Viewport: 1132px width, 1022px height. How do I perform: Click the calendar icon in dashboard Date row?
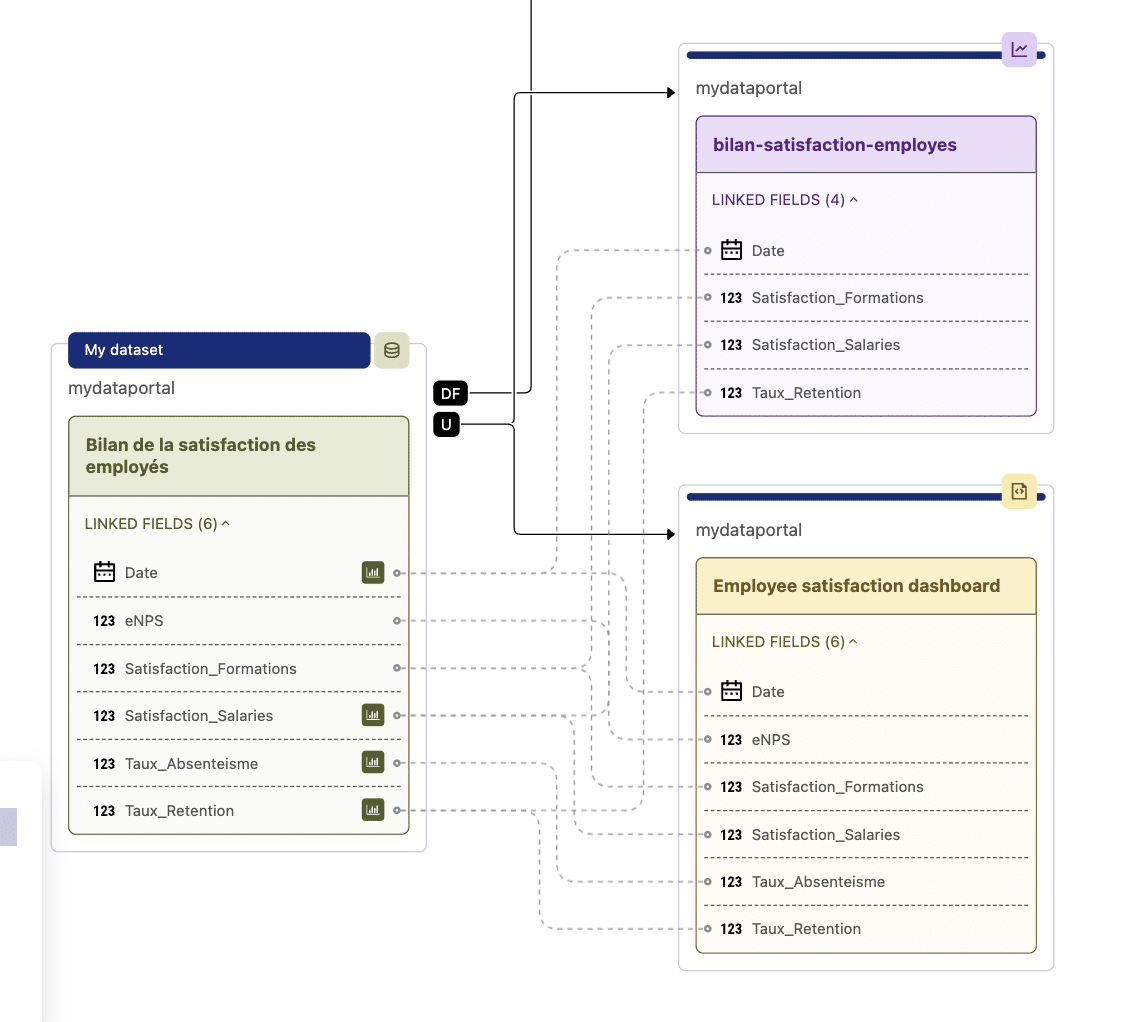(x=732, y=691)
